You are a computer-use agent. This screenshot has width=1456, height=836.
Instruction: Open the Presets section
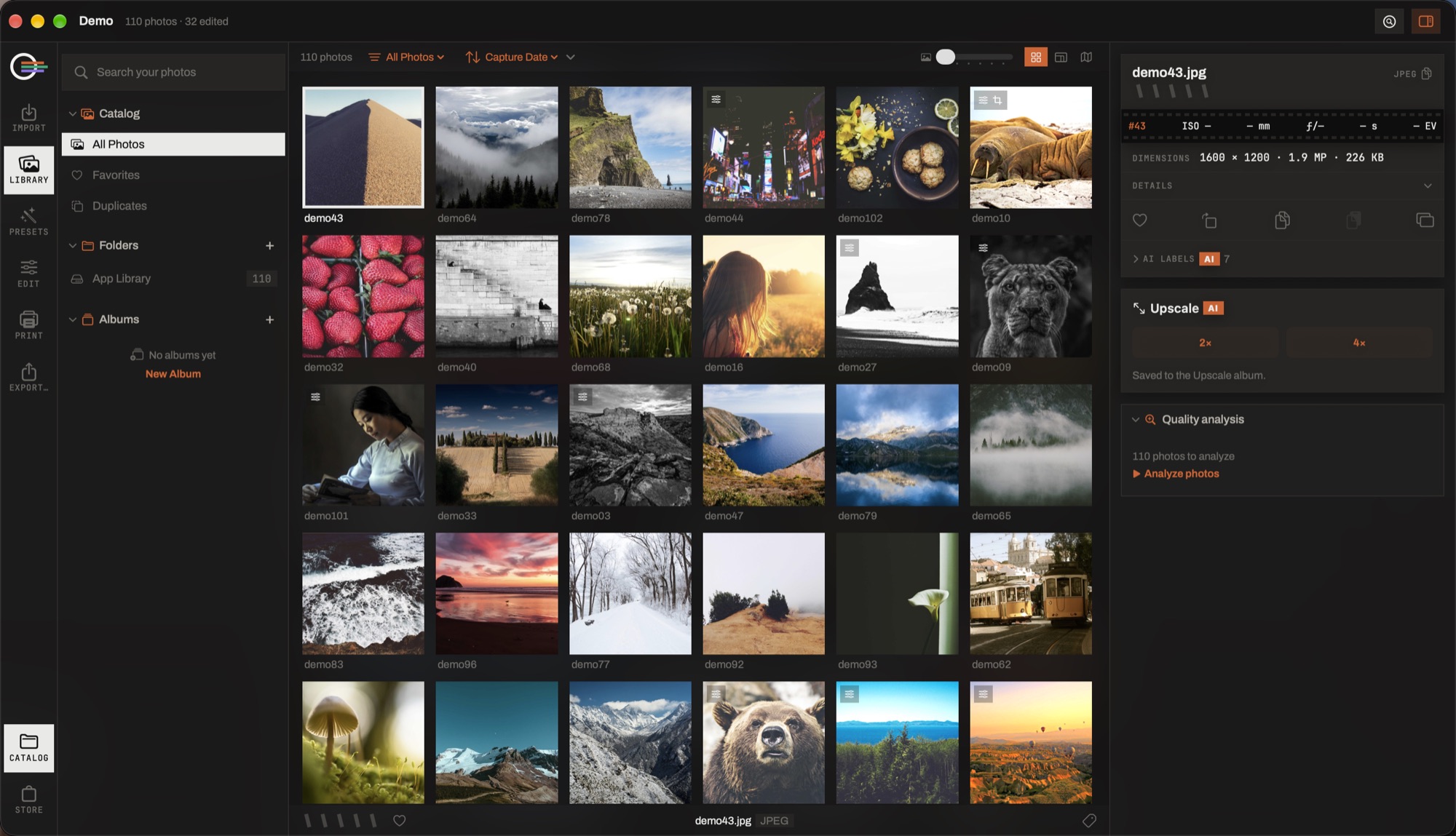[29, 222]
